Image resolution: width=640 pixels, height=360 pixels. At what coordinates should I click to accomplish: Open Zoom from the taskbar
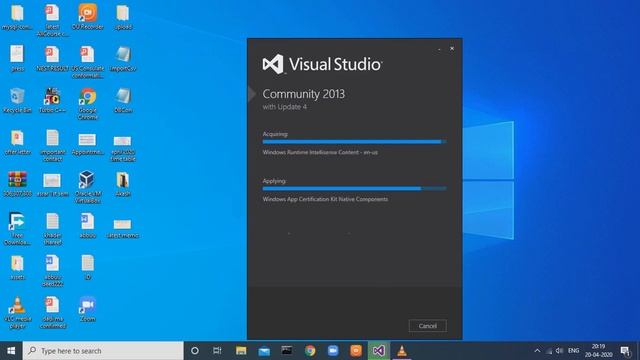[333, 351]
